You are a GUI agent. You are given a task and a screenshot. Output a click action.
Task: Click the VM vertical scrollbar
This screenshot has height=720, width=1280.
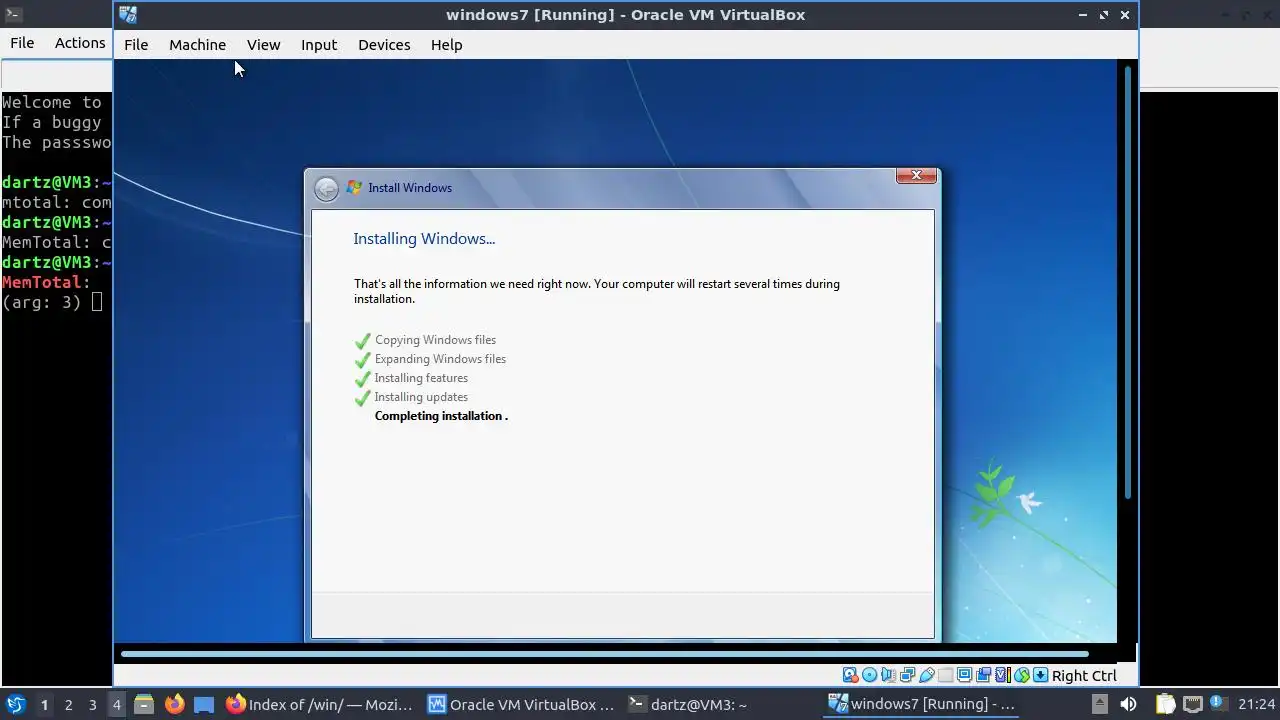1128,280
